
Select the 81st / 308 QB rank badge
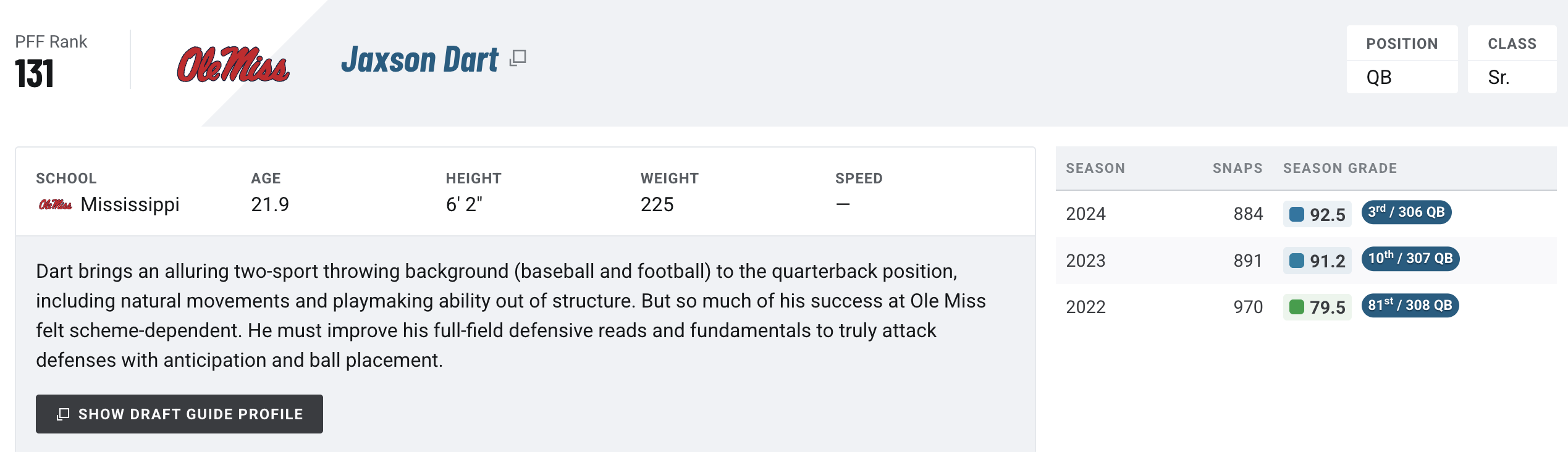pos(1410,306)
